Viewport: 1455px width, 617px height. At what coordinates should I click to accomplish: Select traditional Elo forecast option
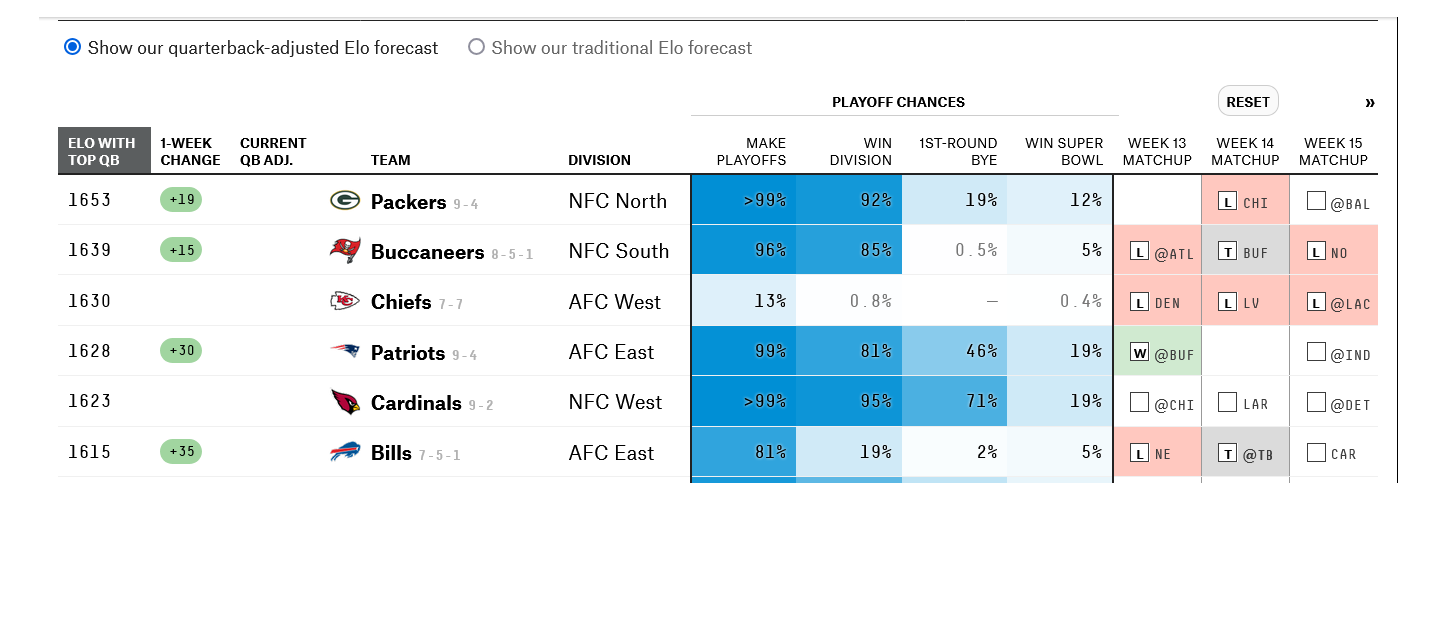coord(476,47)
